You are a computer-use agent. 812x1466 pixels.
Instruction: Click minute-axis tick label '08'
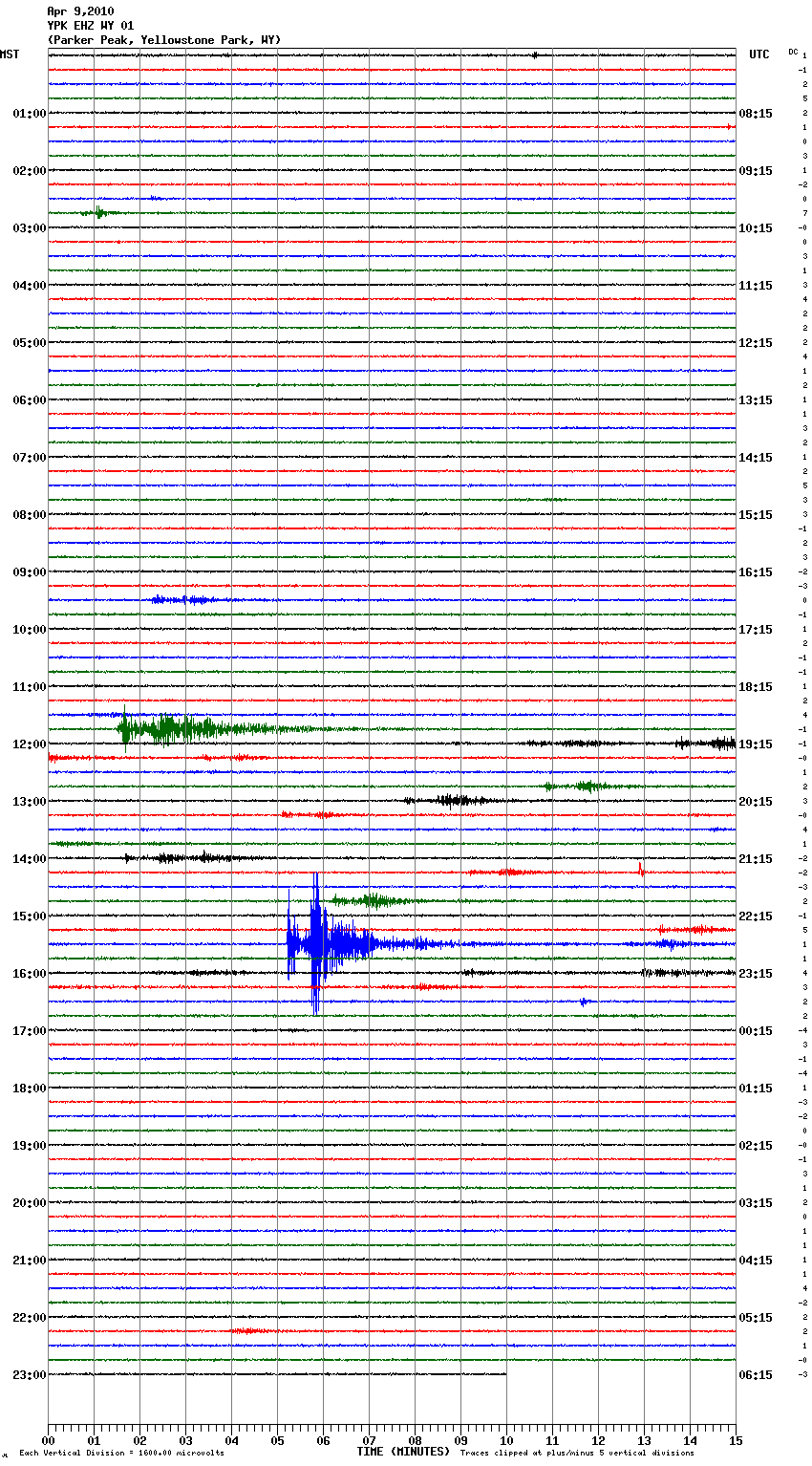415,1440
